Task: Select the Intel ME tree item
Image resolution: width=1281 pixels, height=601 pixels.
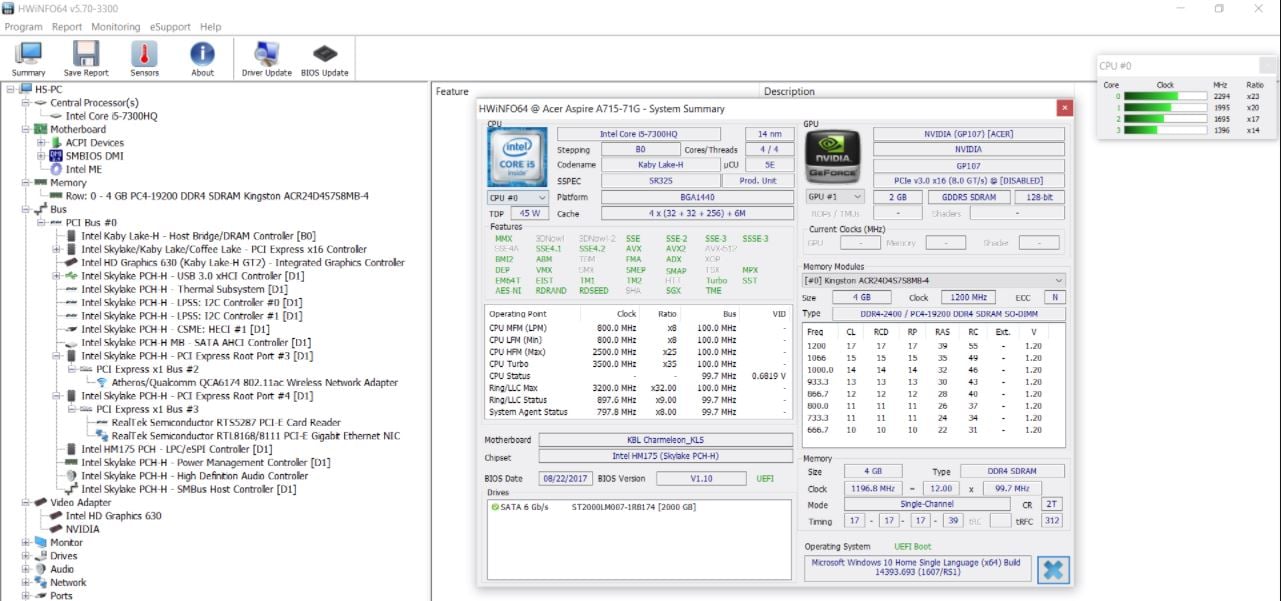Action: [x=83, y=169]
